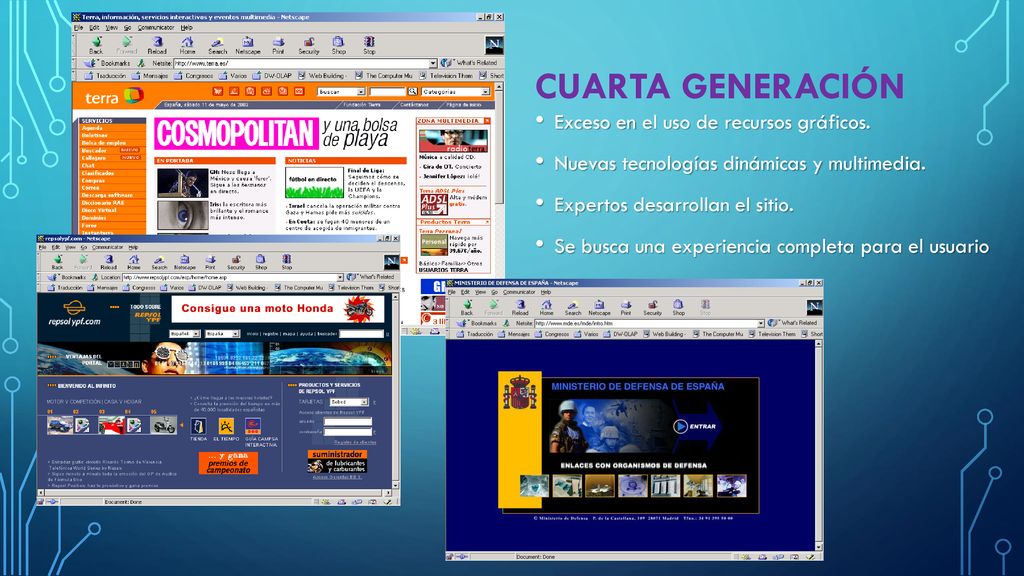Viewport: 1024px width, 576px height.
Task: Click the Shop icon in Terra window
Action: coord(338,42)
